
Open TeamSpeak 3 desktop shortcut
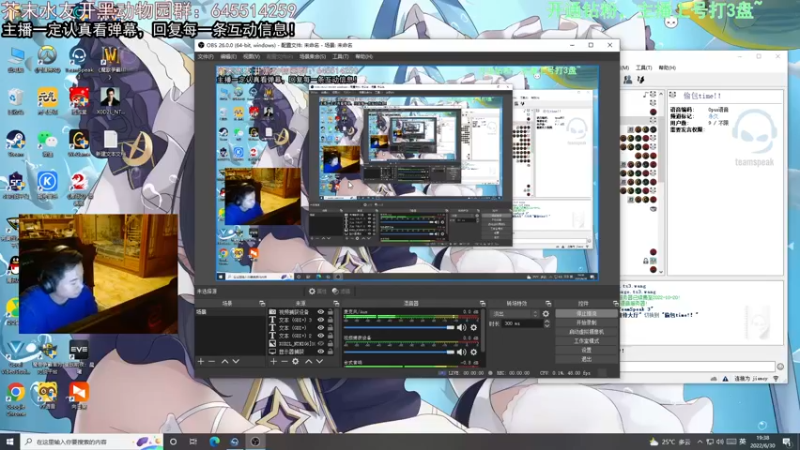[79, 59]
